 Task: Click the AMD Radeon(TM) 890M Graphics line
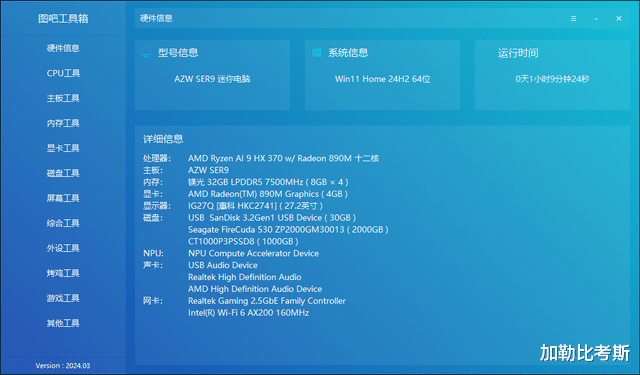[x=268, y=194]
